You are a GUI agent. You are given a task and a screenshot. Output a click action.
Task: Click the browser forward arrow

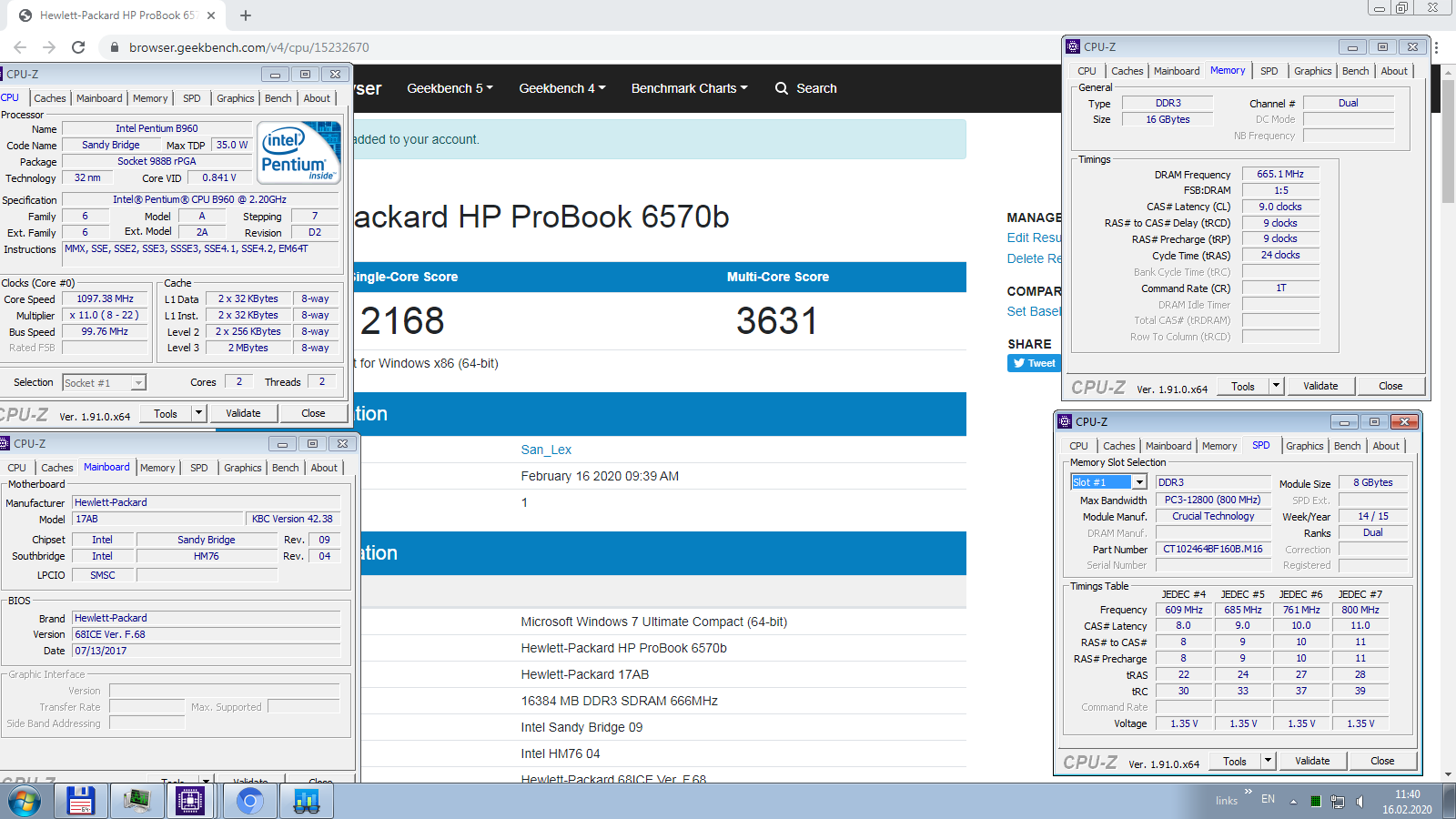pyautogui.click(x=49, y=47)
